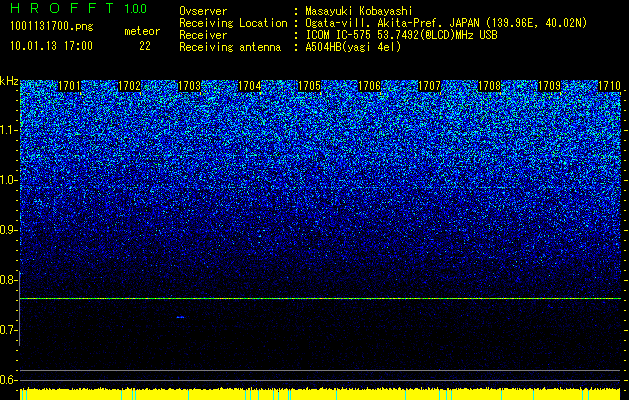Click the Ovserver field label
The width and height of the screenshot is (629, 400).
coord(203,11)
